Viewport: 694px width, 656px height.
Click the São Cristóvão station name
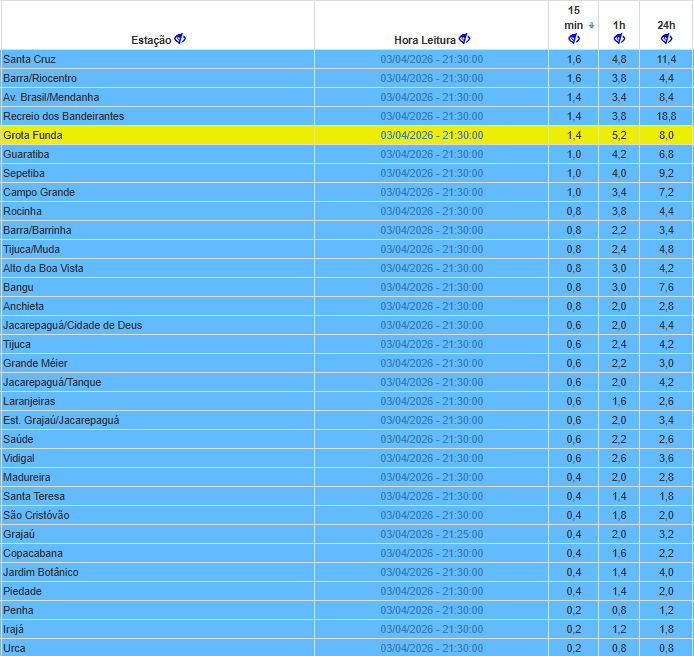pyautogui.click(x=36, y=516)
